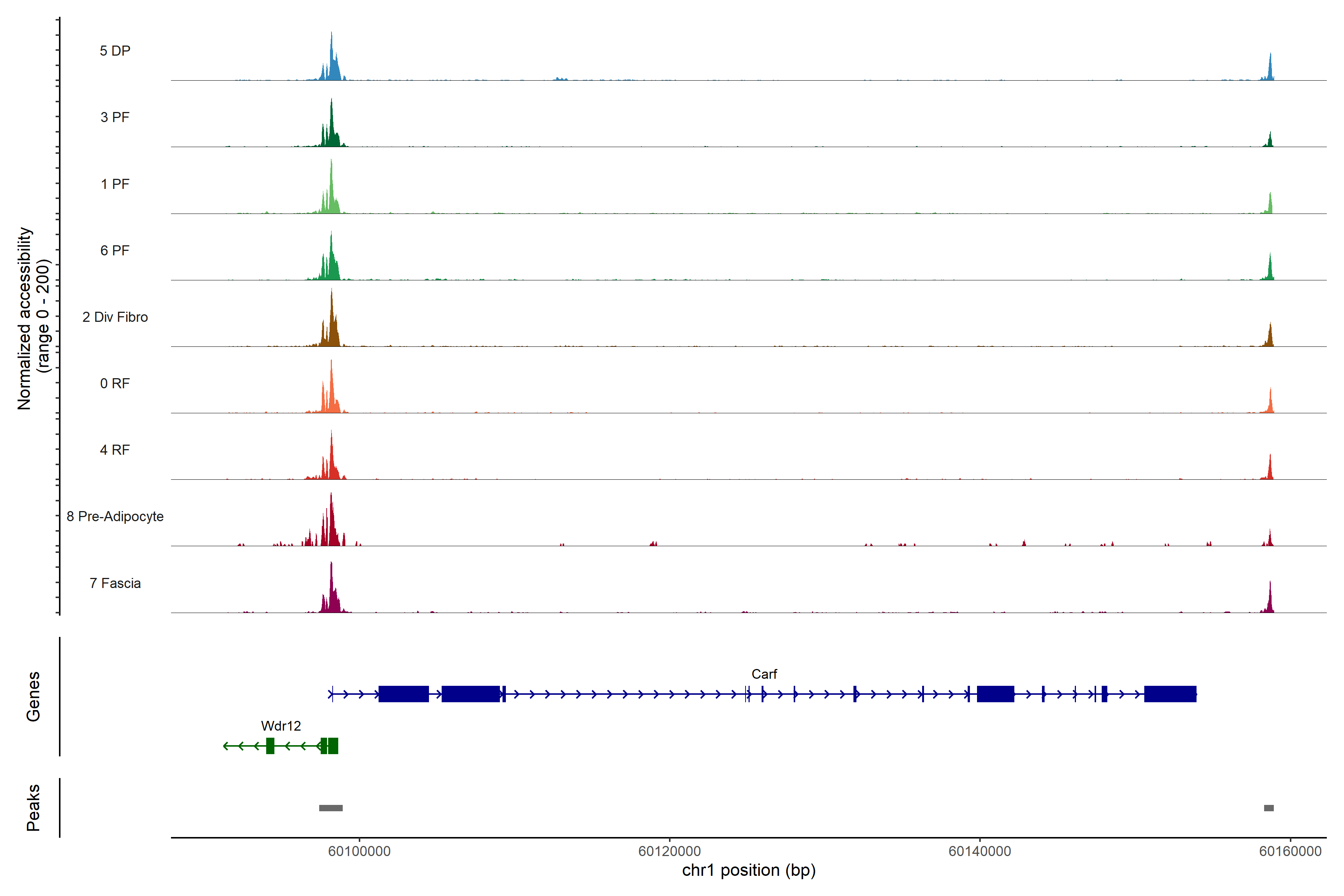Click the 60160000 axis tick label
The height and width of the screenshot is (896, 1344).
click(1290, 852)
